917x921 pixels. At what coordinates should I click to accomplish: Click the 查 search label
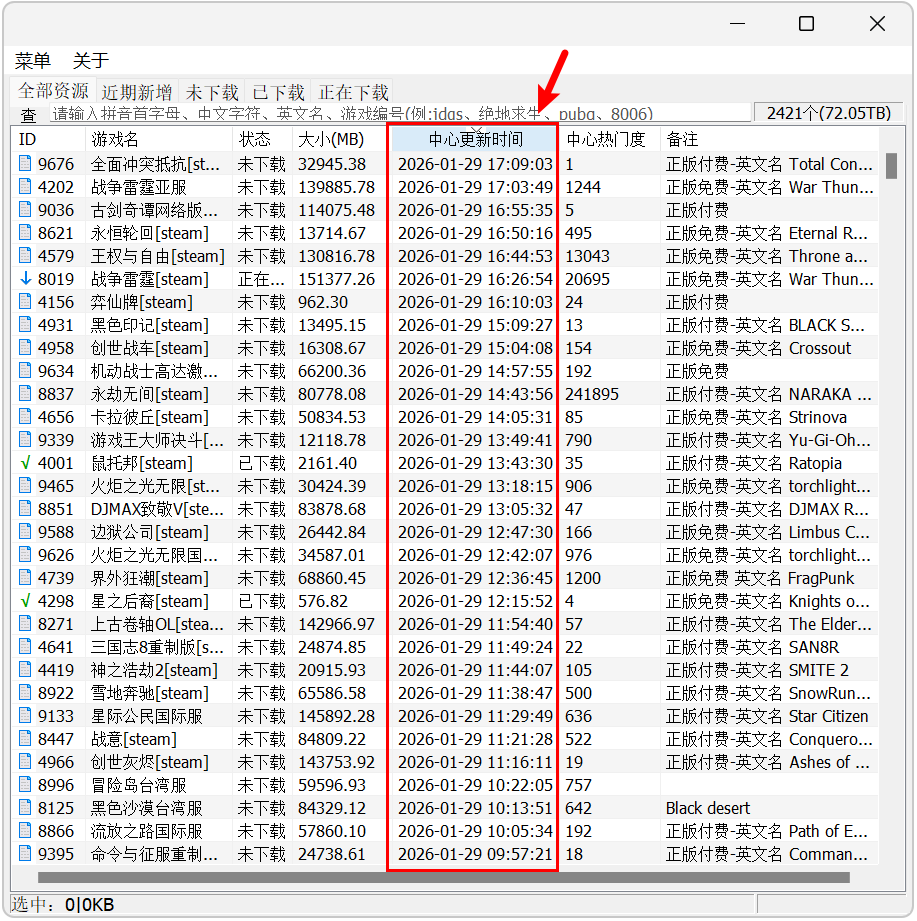28,115
